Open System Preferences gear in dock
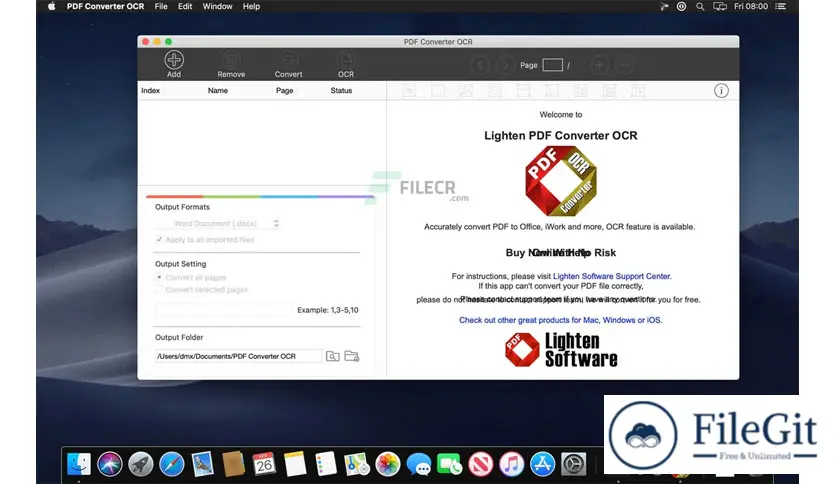 (573, 464)
